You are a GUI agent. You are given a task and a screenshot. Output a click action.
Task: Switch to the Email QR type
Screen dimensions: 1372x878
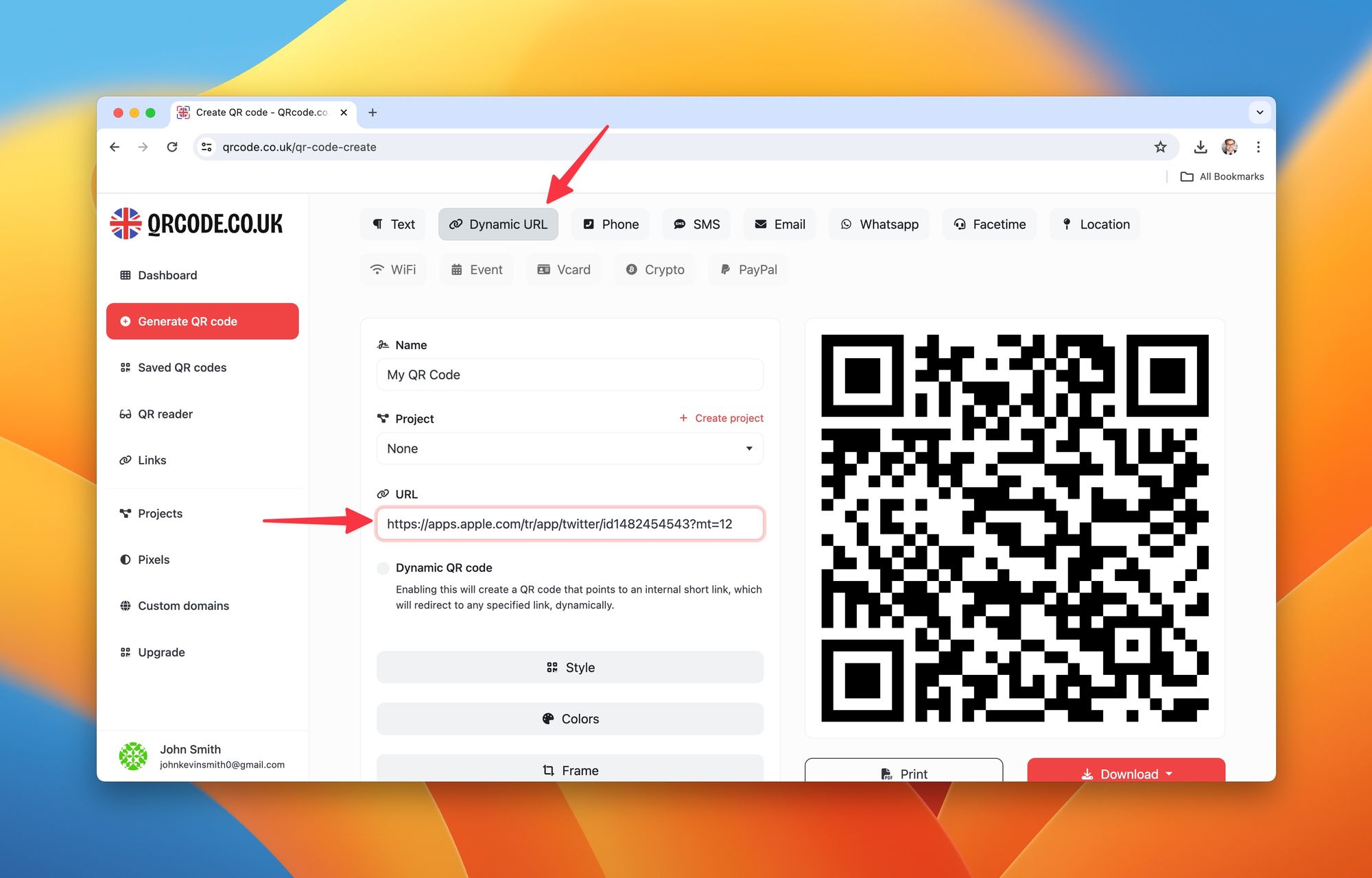click(780, 224)
